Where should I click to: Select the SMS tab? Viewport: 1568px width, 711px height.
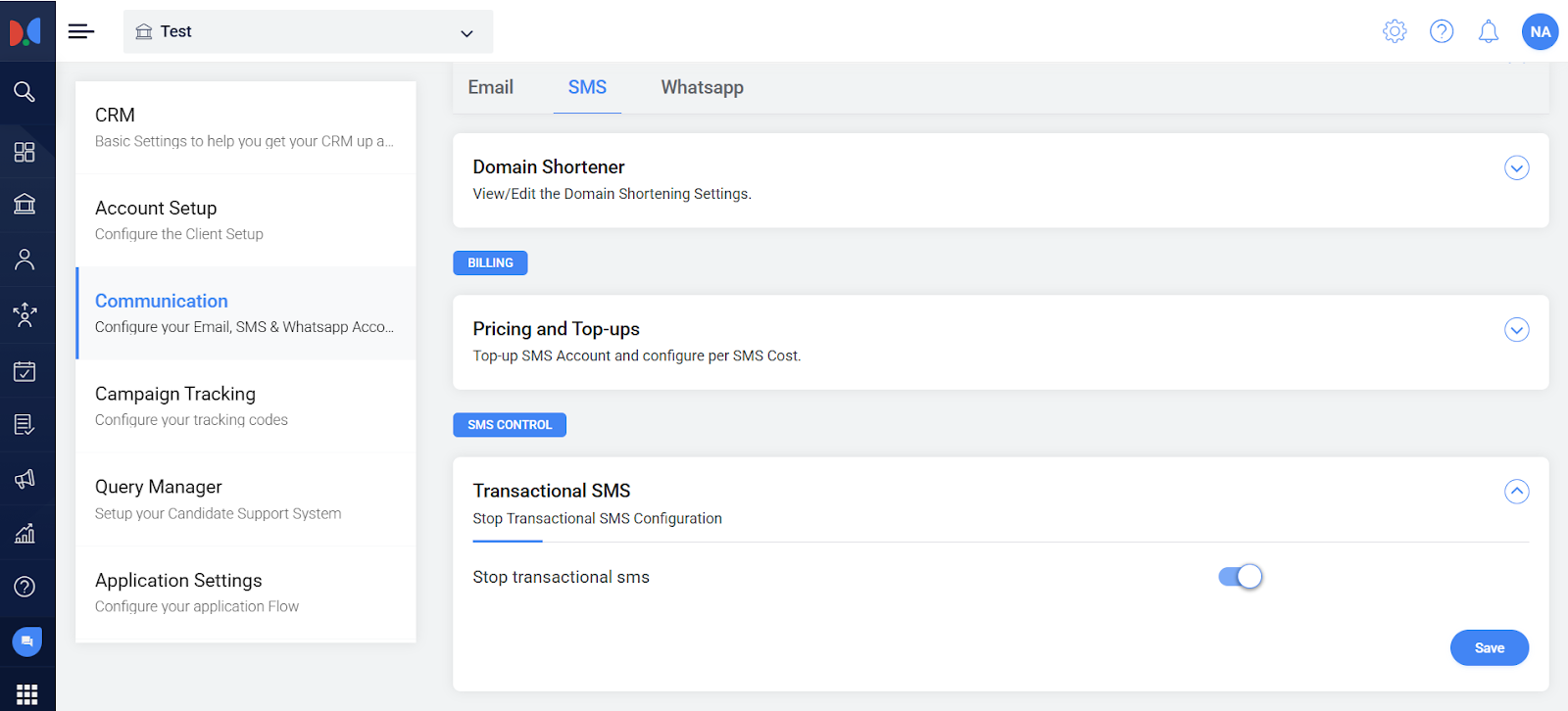(x=587, y=87)
